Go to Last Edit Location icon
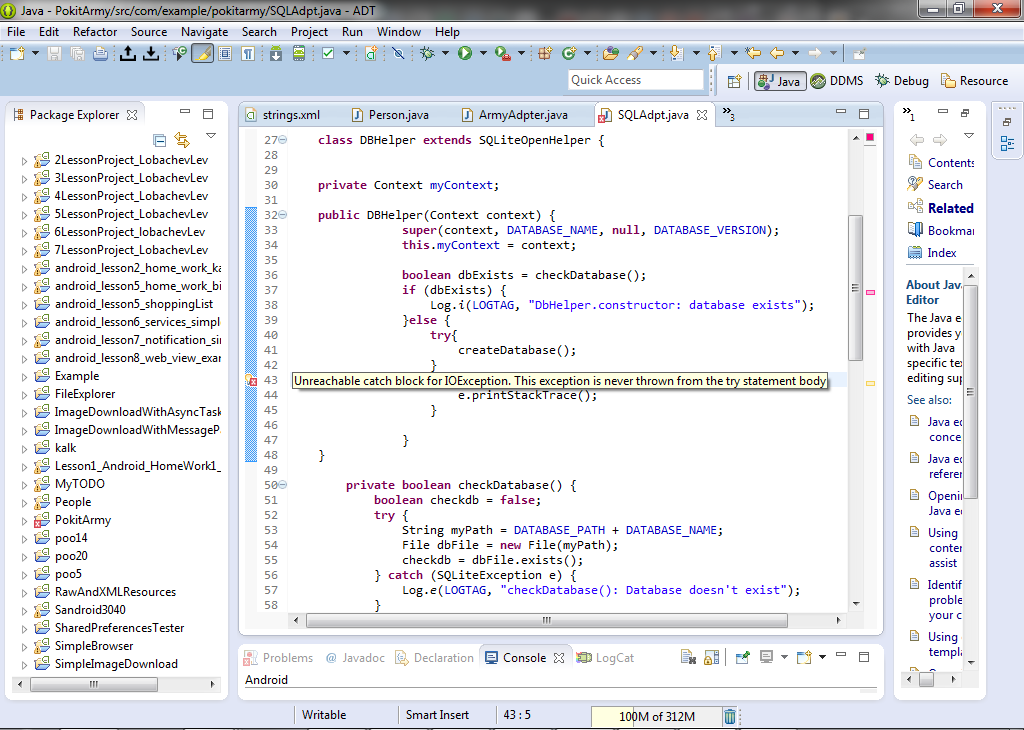The height and width of the screenshot is (730, 1024). click(753, 54)
